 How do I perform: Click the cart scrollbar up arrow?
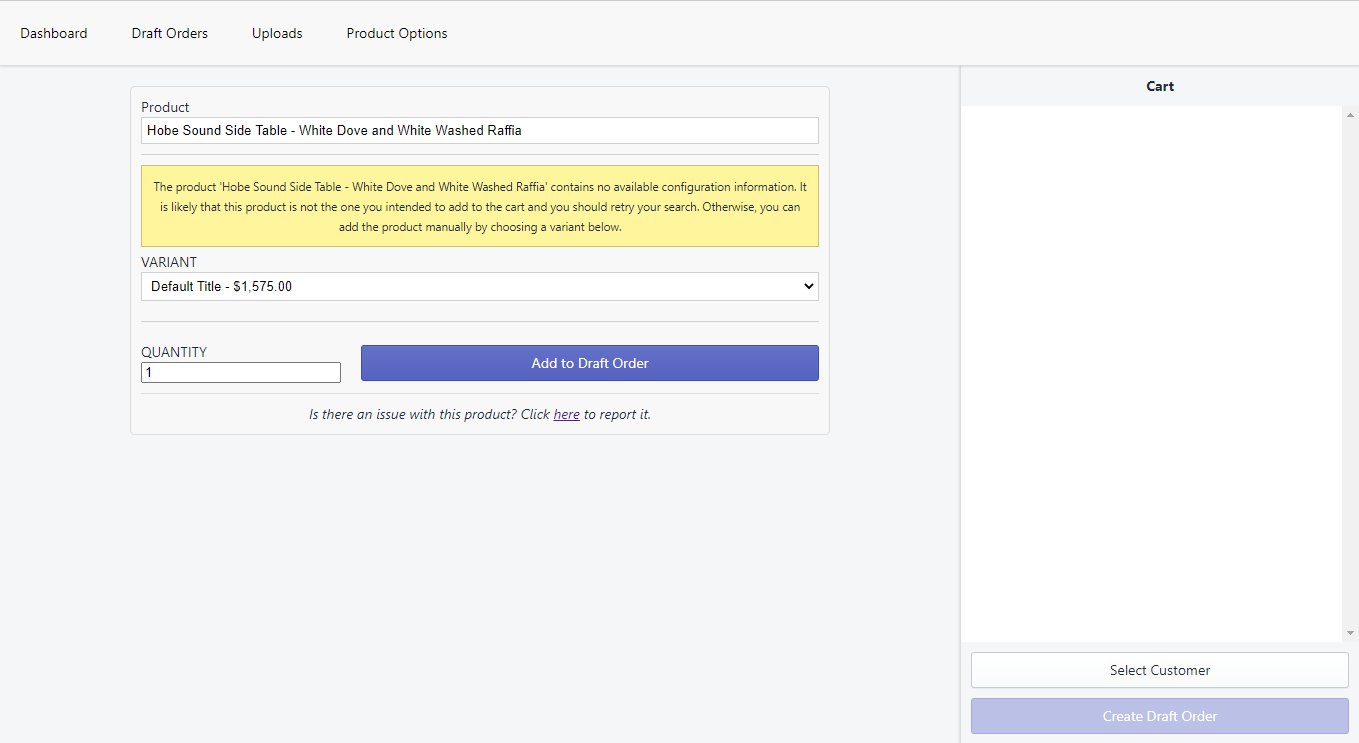click(x=1350, y=112)
